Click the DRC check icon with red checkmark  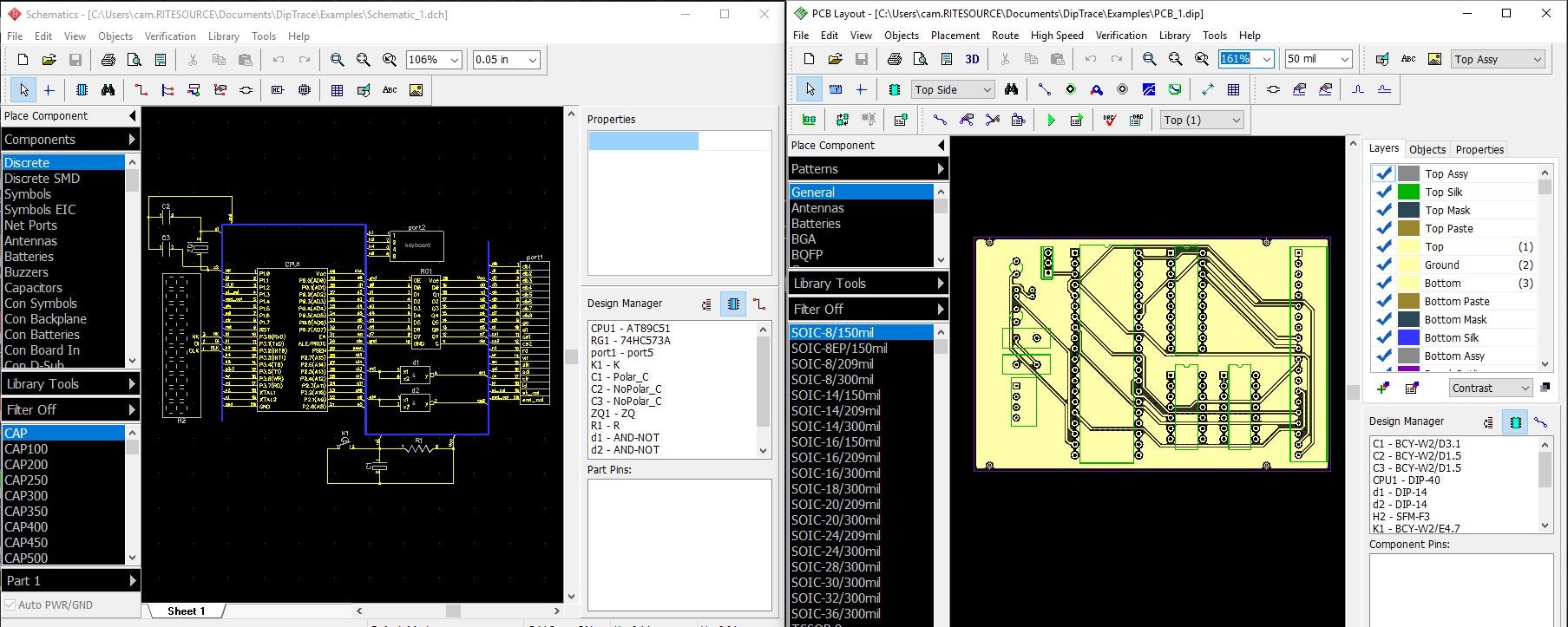click(1110, 121)
